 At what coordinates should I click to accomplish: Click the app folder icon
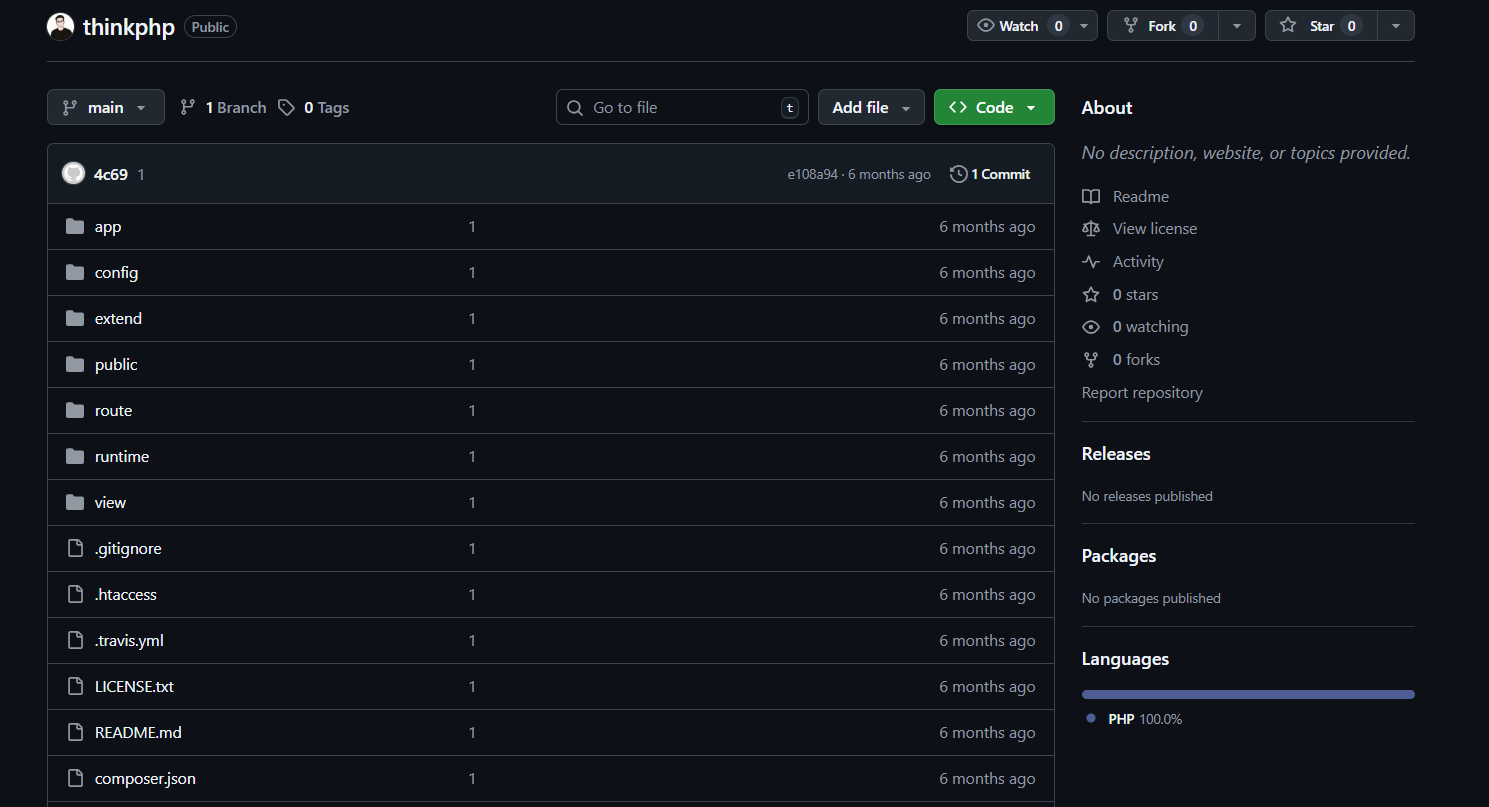tap(75, 227)
